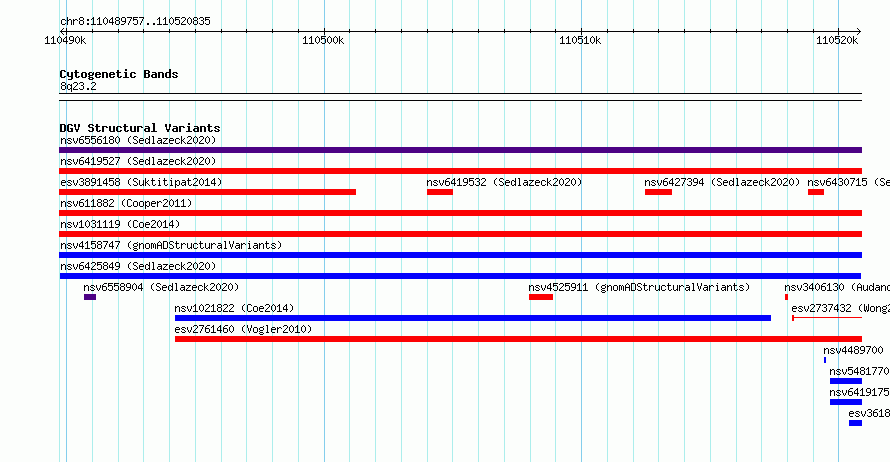Click the 110500k ruler label
The height and width of the screenshot is (462, 890).
pyautogui.click(x=323, y=40)
